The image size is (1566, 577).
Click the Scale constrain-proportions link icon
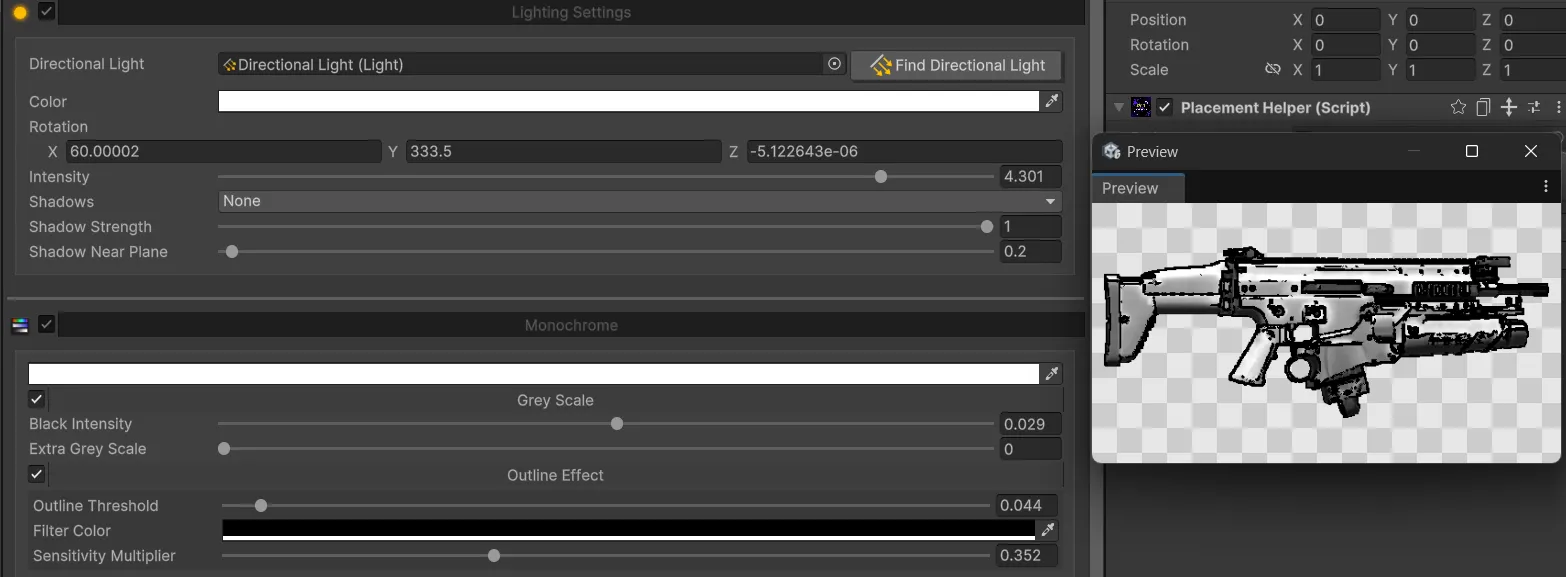pyautogui.click(x=1273, y=69)
